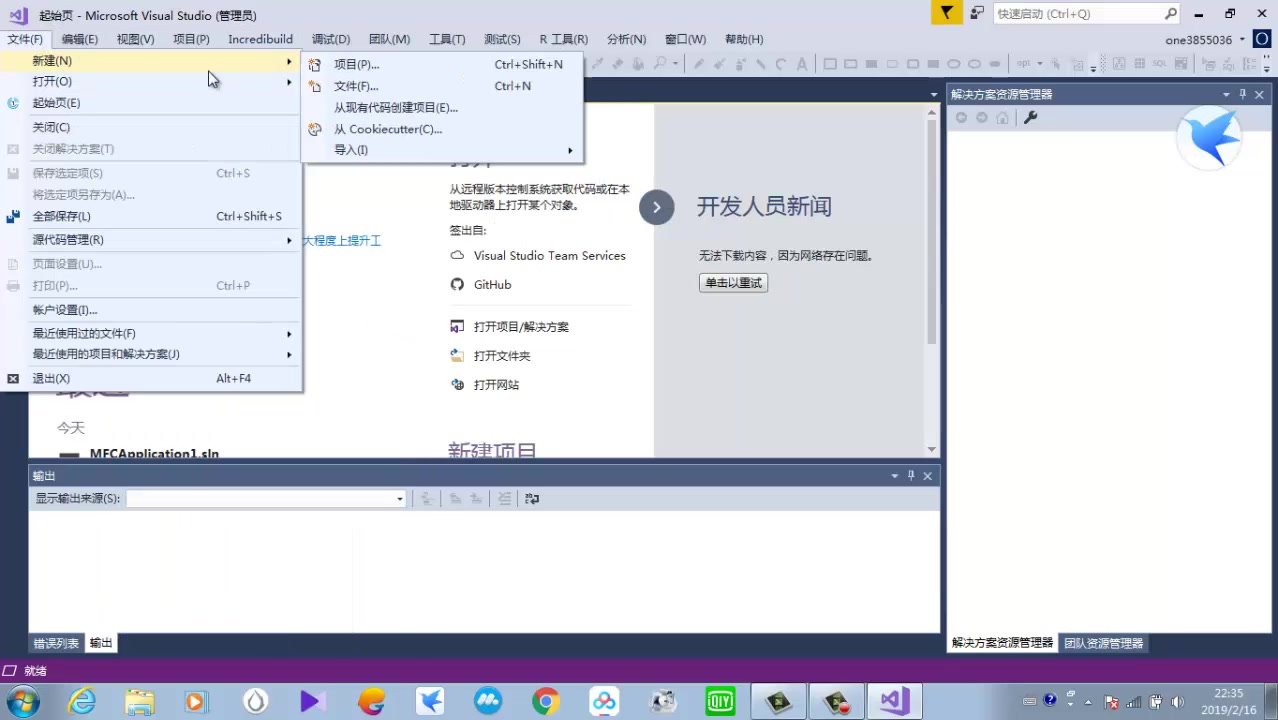Click the send feedback icon
The image size is (1278, 720).
coord(976,13)
